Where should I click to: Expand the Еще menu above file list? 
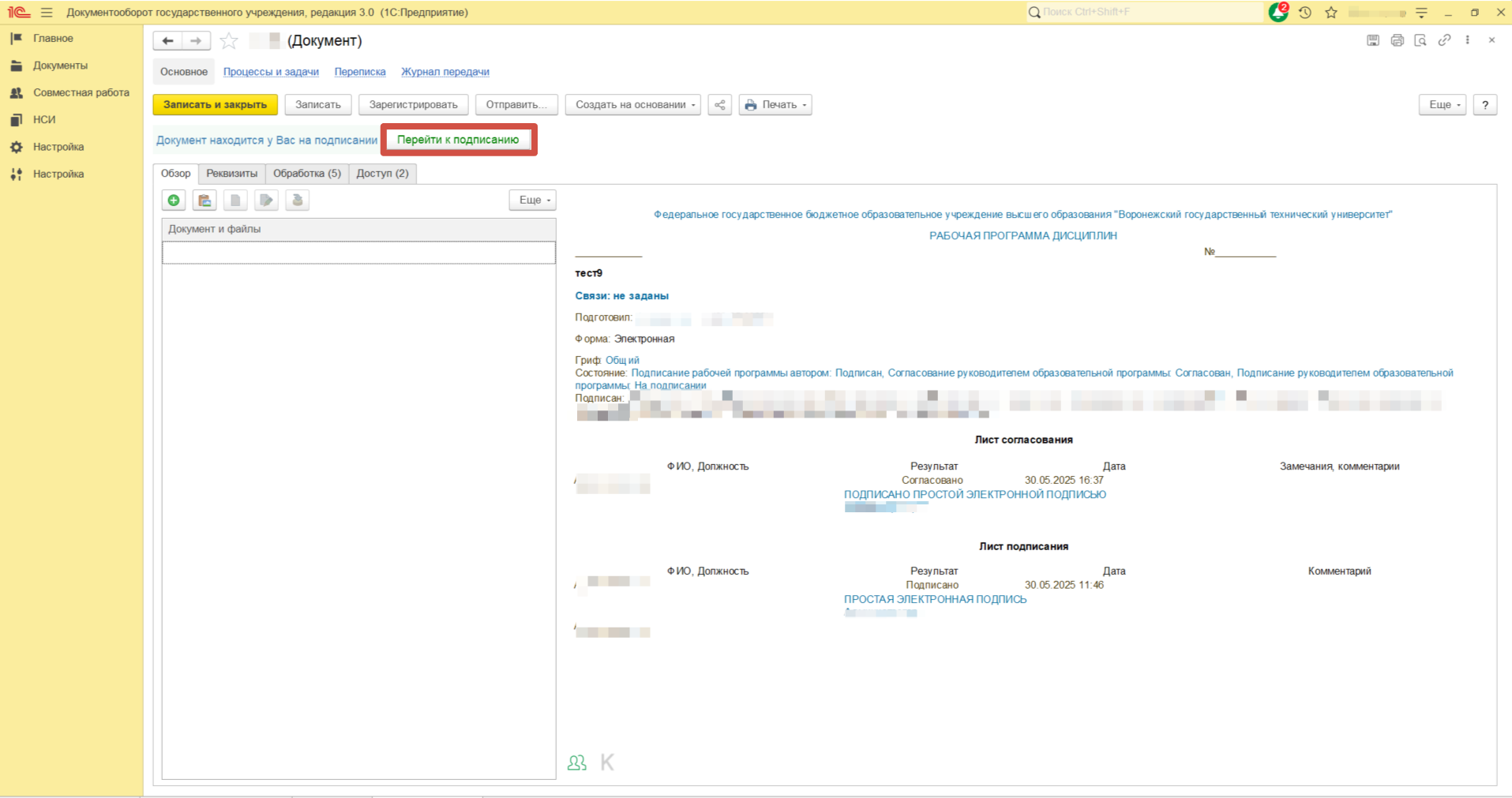533,200
